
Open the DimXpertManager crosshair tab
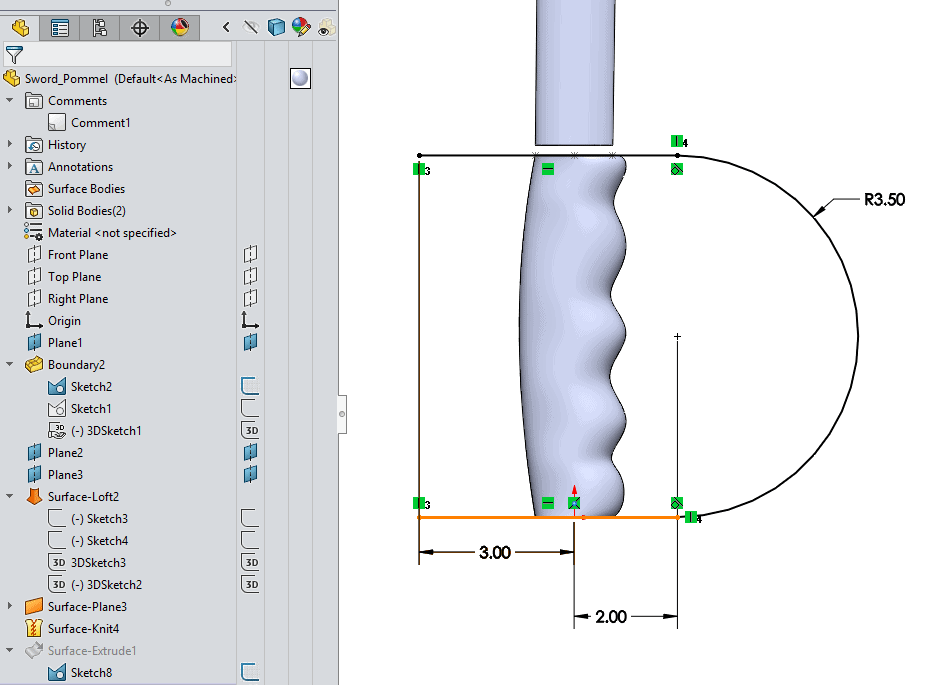(x=140, y=28)
